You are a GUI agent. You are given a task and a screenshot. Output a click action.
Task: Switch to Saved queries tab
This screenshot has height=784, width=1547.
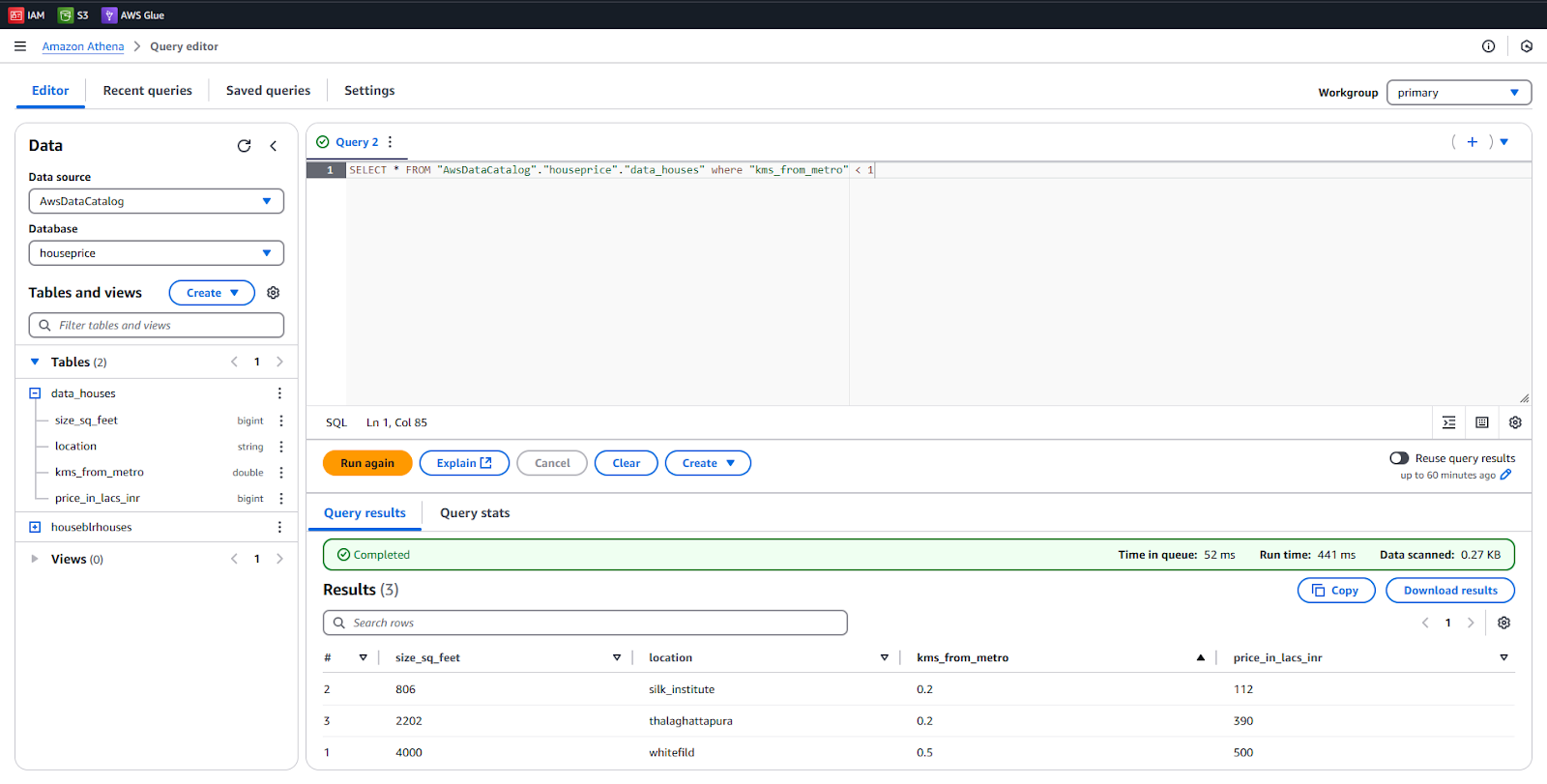[x=269, y=91]
